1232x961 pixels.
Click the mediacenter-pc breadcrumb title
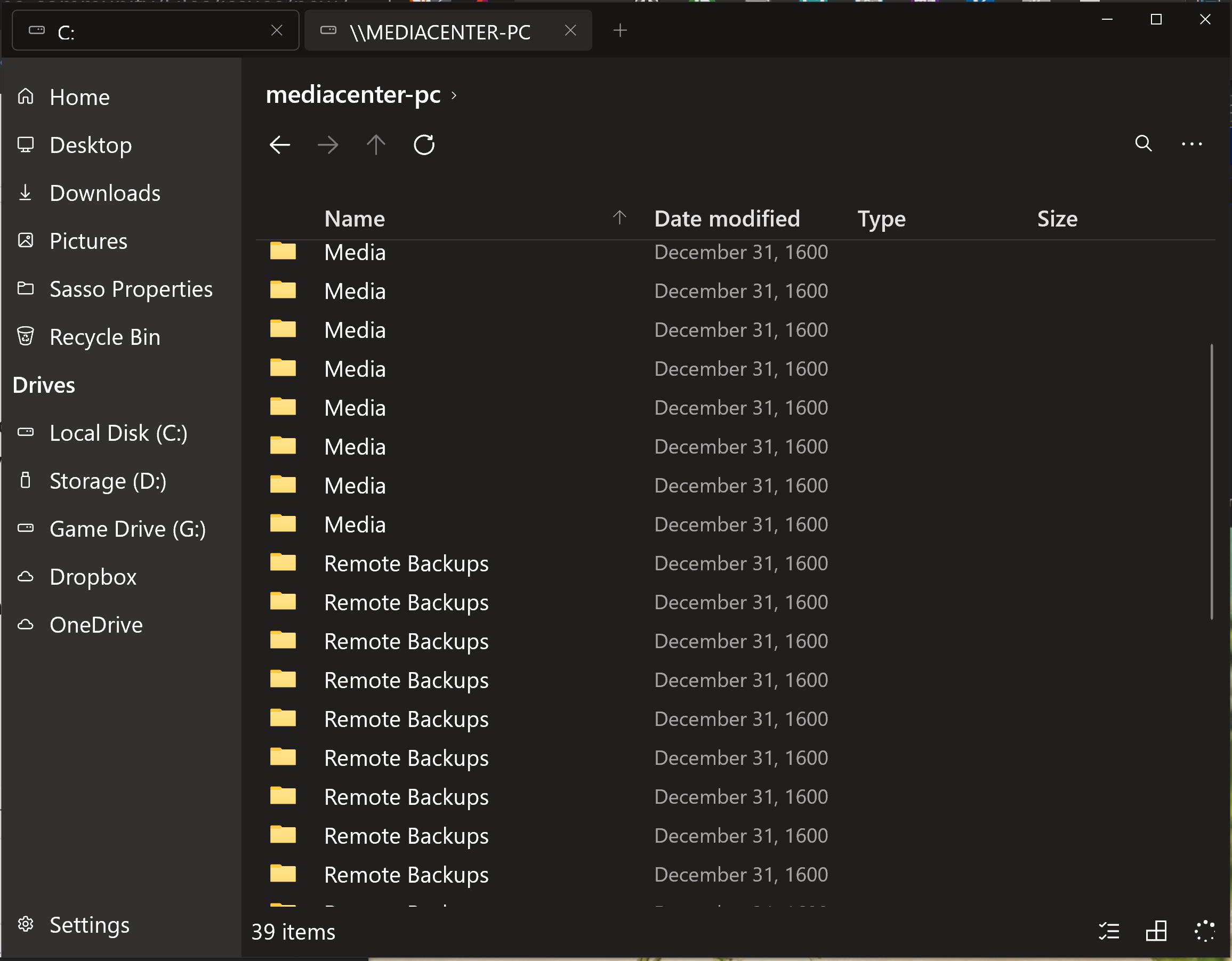tap(352, 95)
